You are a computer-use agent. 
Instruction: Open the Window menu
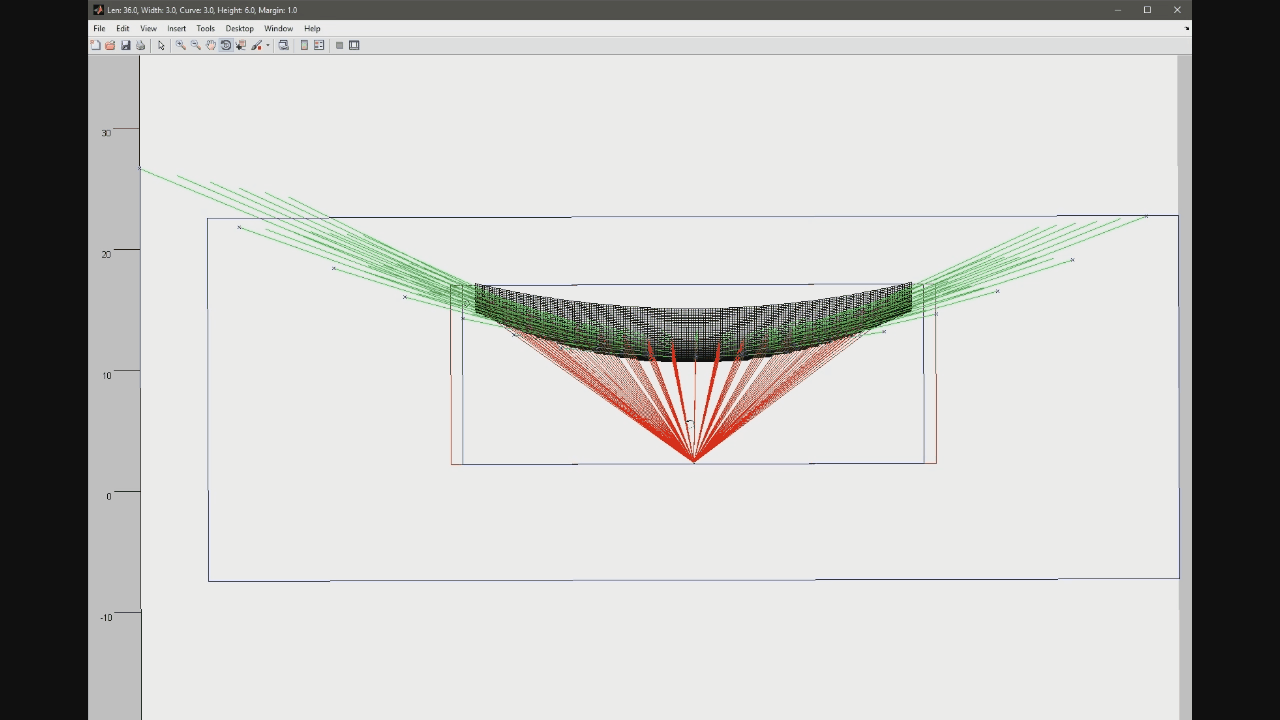[278, 28]
